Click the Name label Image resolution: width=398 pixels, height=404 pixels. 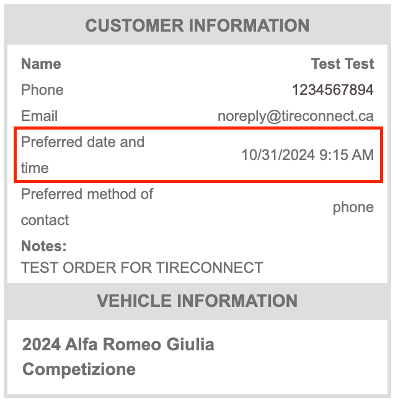(41, 64)
